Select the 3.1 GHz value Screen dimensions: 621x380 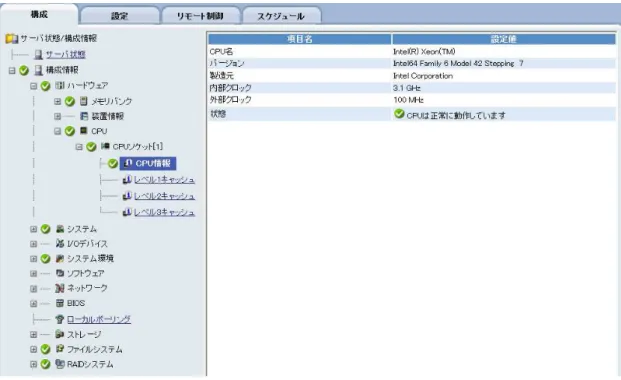406,88
